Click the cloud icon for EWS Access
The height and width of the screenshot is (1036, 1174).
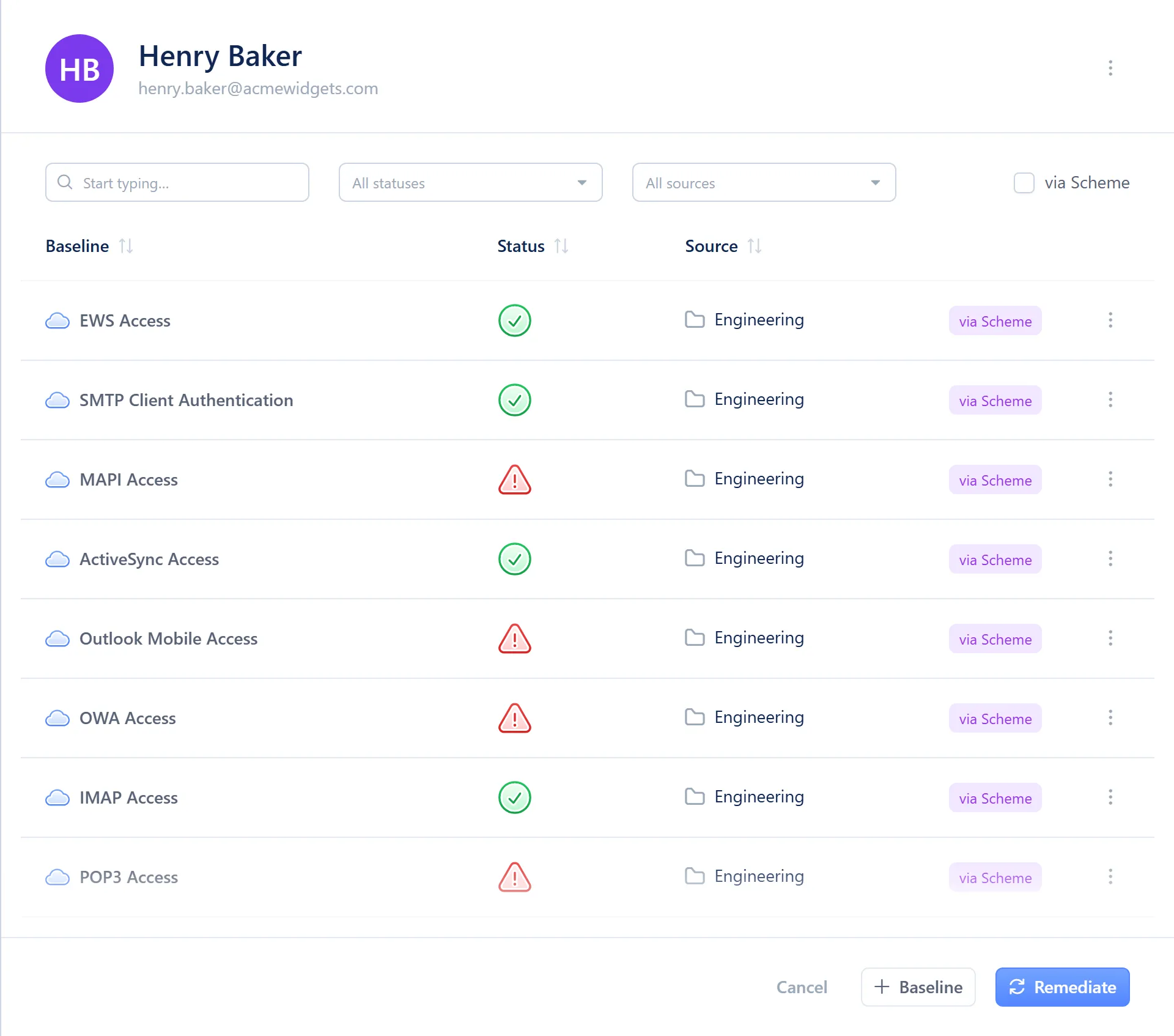pyautogui.click(x=57, y=320)
